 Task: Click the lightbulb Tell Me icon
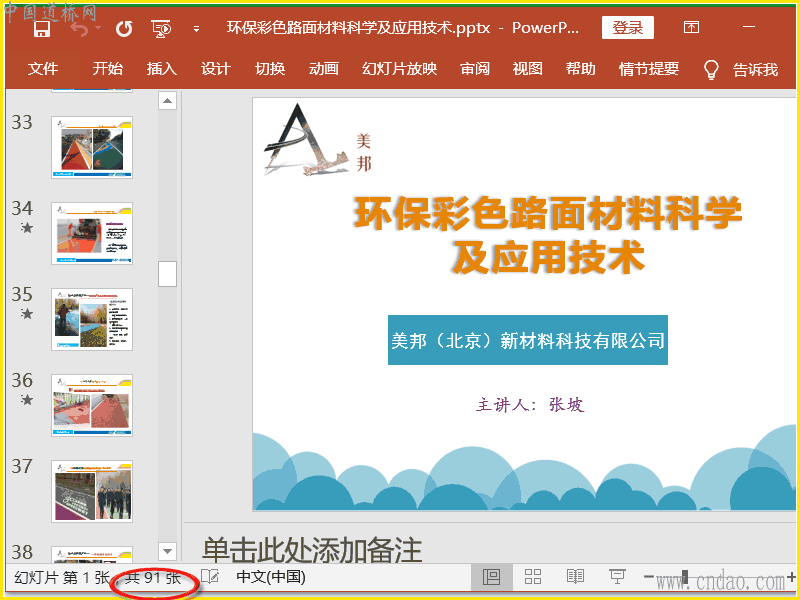pyautogui.click(x=711, y=69)
